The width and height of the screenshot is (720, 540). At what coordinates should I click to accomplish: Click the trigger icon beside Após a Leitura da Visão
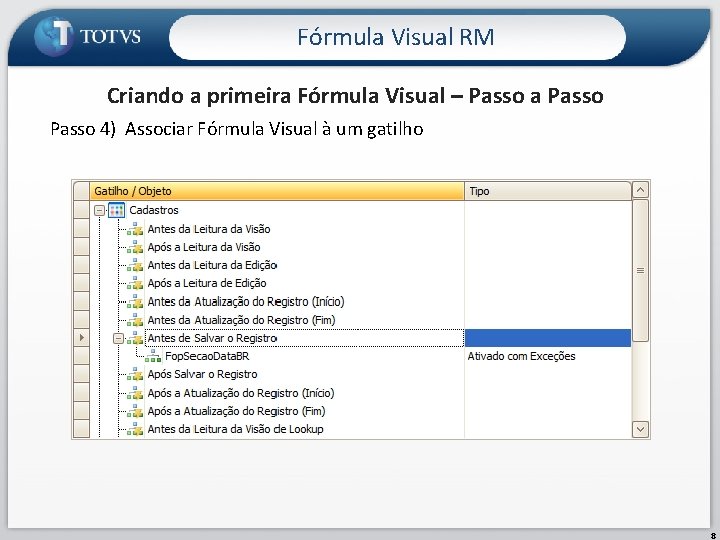pos(135,247)
